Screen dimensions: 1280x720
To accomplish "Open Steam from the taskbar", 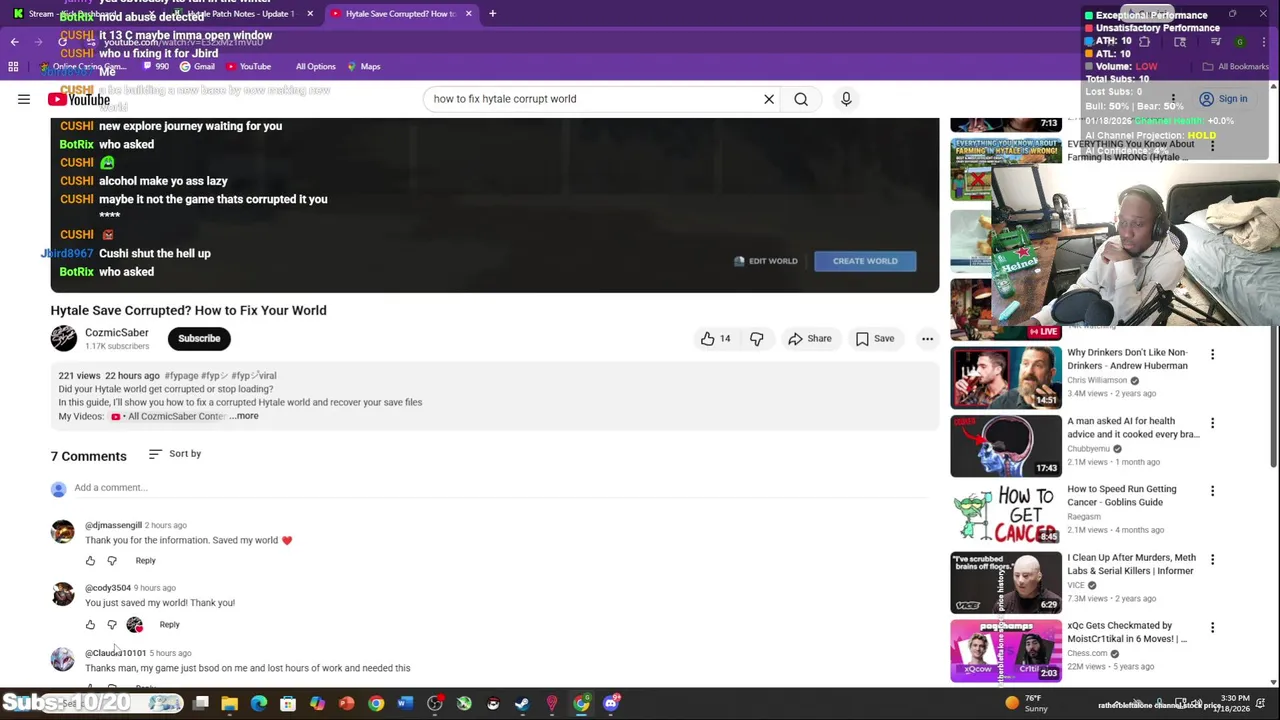I will [x=522, y=704].
